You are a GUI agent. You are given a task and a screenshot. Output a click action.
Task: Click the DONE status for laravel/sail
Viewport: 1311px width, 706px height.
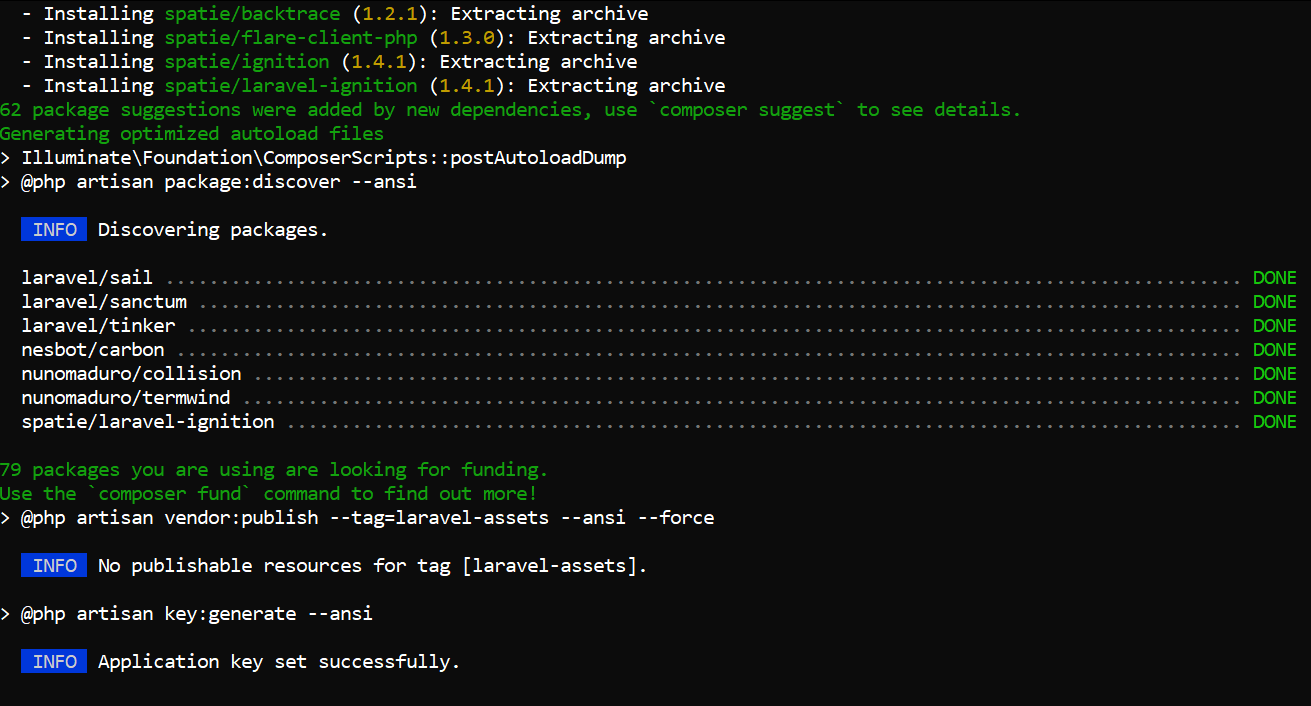1274,278
